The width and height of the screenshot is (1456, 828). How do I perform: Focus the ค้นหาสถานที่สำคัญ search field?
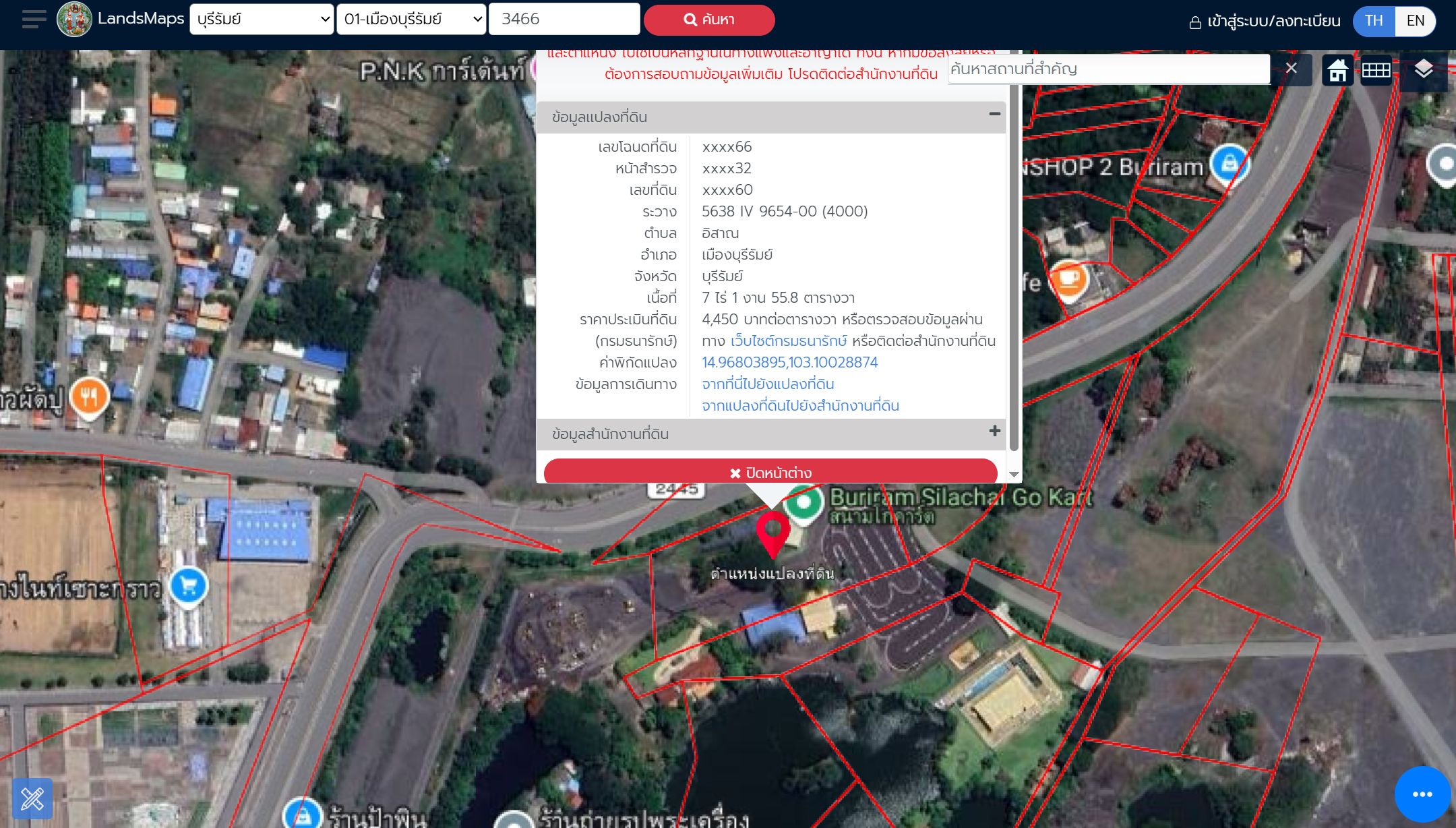pos(1108,69)
